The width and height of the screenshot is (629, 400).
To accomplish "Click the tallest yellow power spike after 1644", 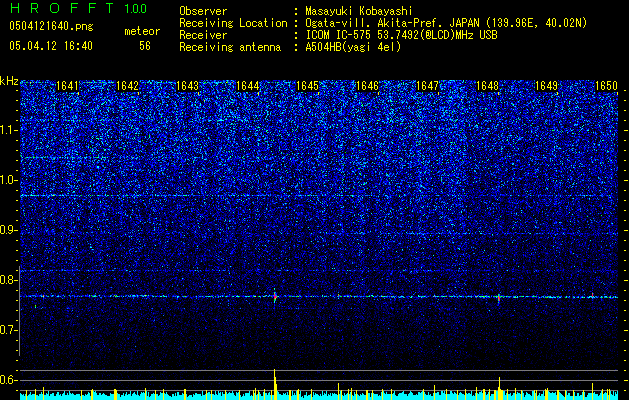I will 275,384.
